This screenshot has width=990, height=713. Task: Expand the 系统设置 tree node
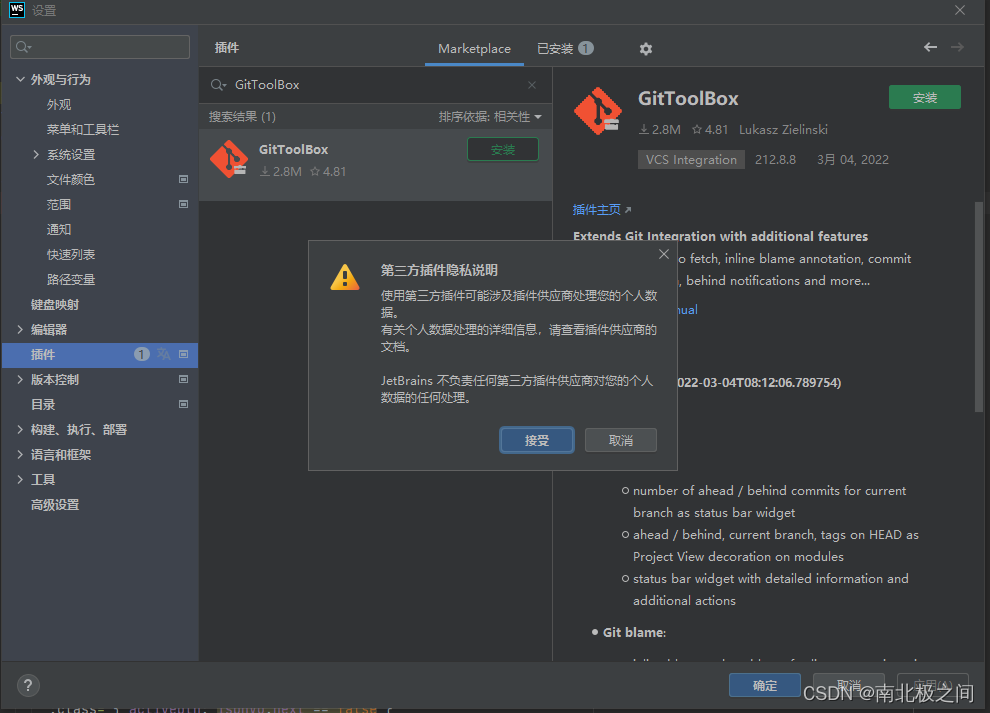click(36, 154)
